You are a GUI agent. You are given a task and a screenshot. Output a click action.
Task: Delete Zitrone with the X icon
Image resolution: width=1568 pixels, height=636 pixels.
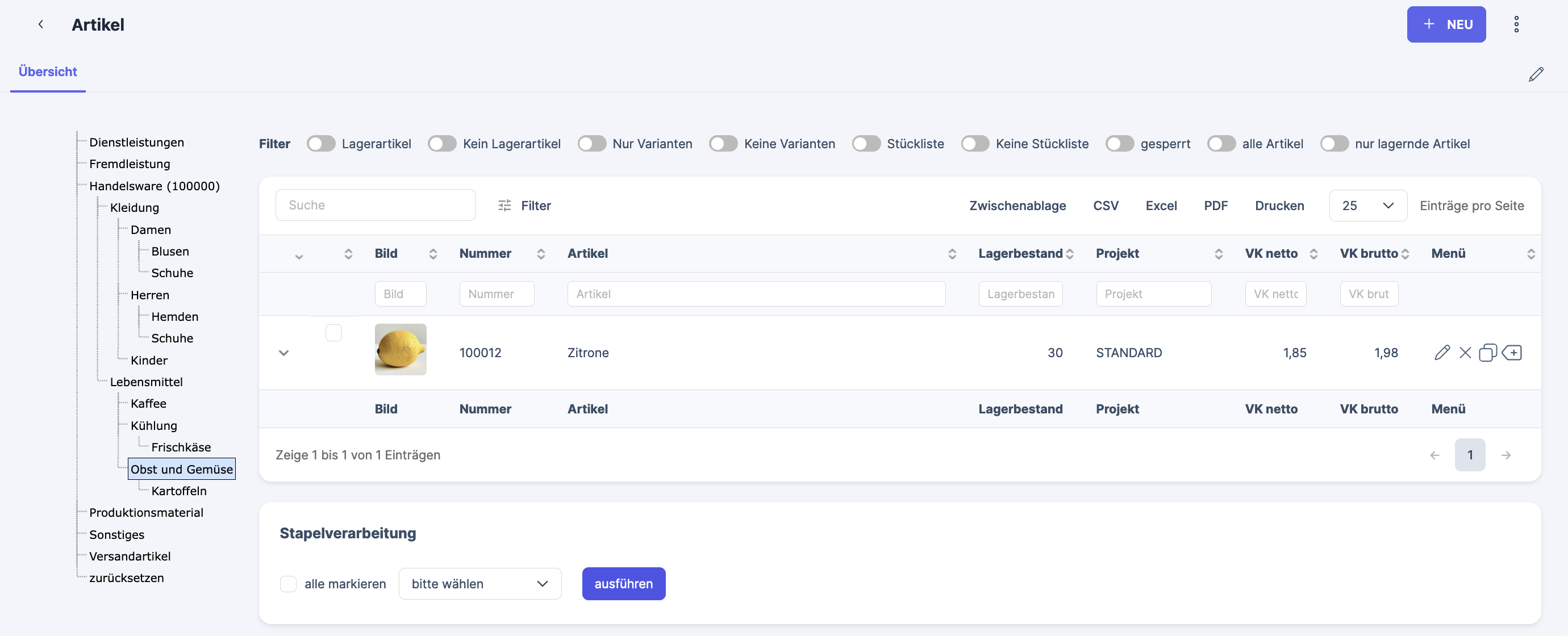click(x=1465, y=353)
